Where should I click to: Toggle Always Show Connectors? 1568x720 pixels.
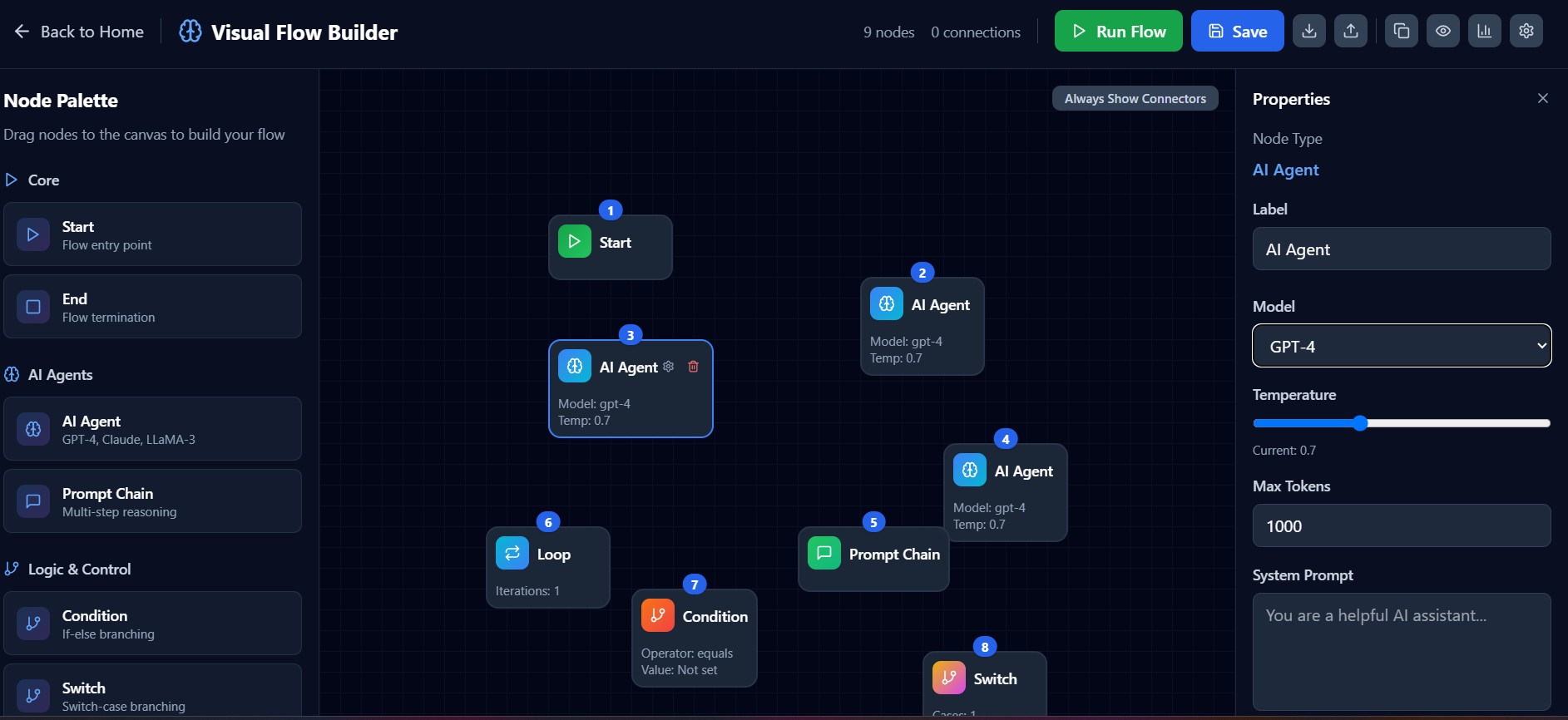point(1135,98)
